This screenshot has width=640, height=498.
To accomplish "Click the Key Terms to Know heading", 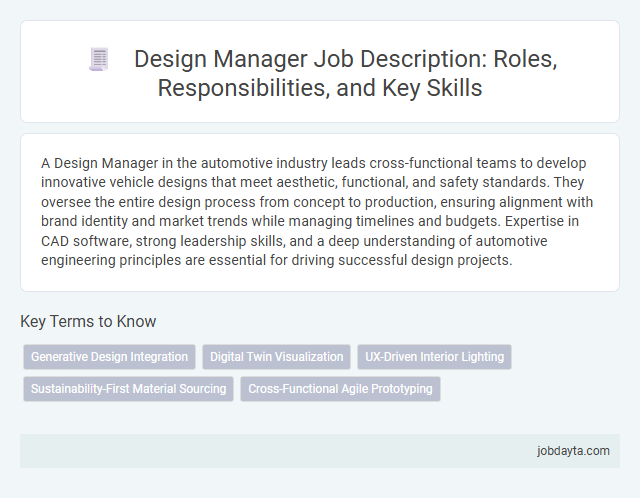I will tap(88, 321).
